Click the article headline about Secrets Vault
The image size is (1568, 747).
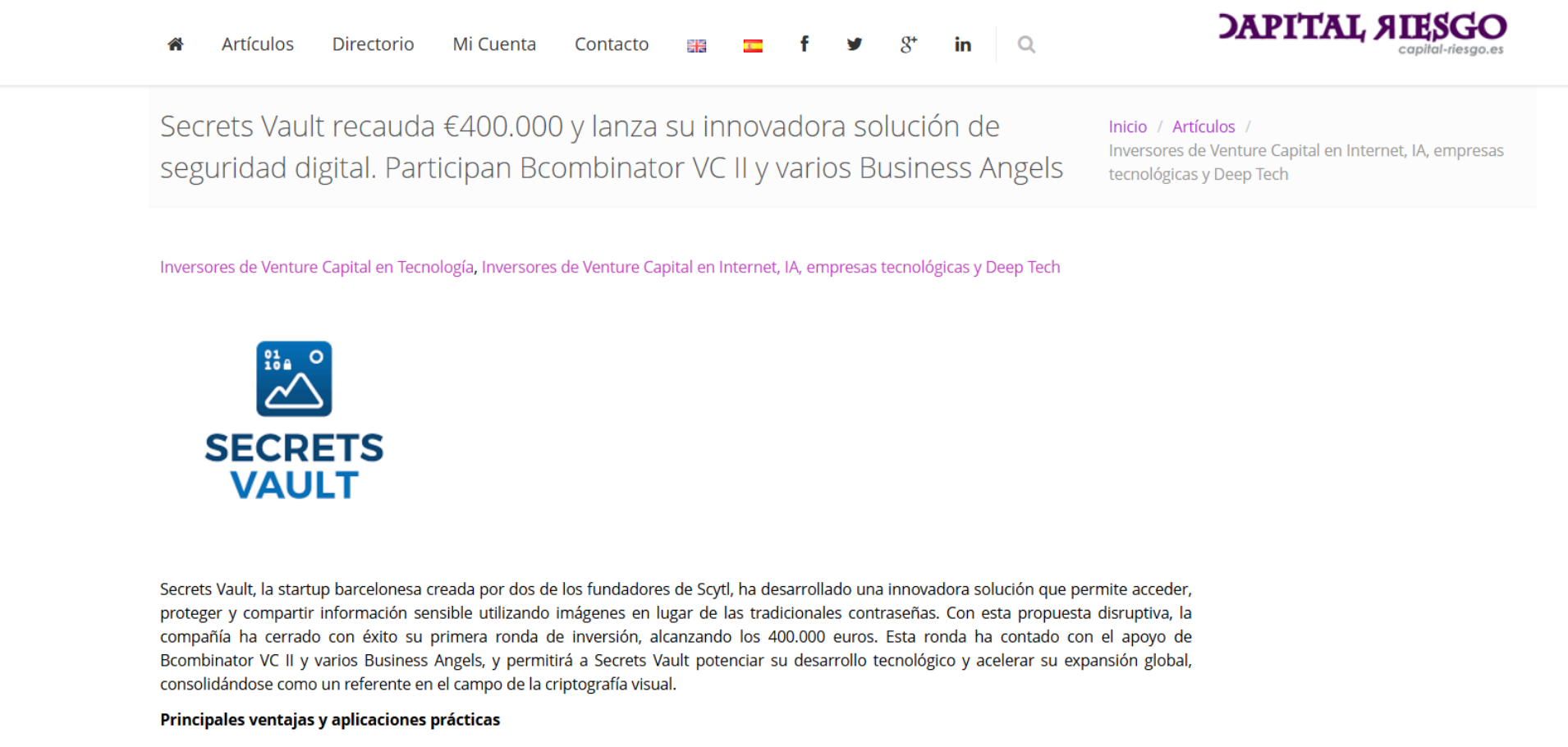pyautogui.click(x=612, y=147)
